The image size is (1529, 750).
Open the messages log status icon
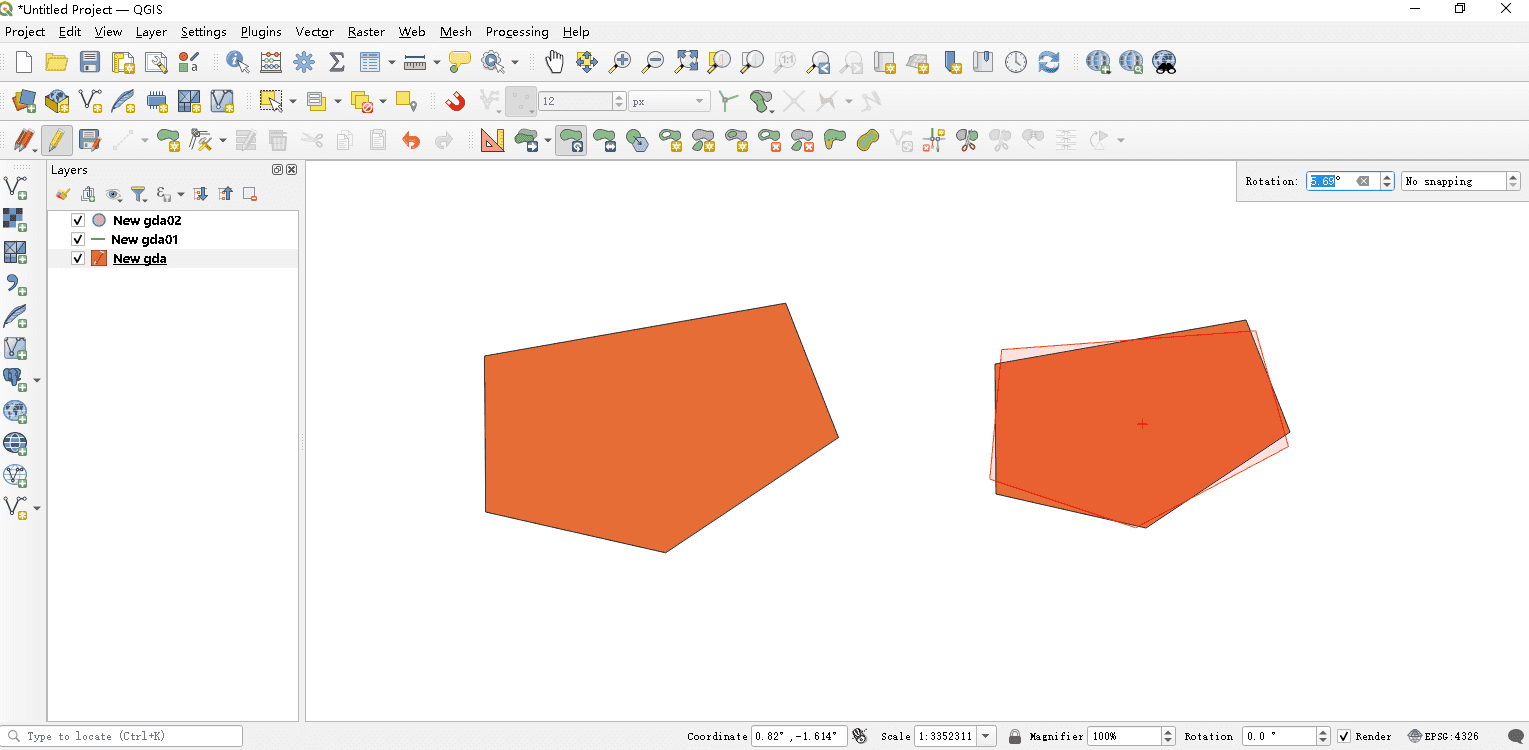1516,736
